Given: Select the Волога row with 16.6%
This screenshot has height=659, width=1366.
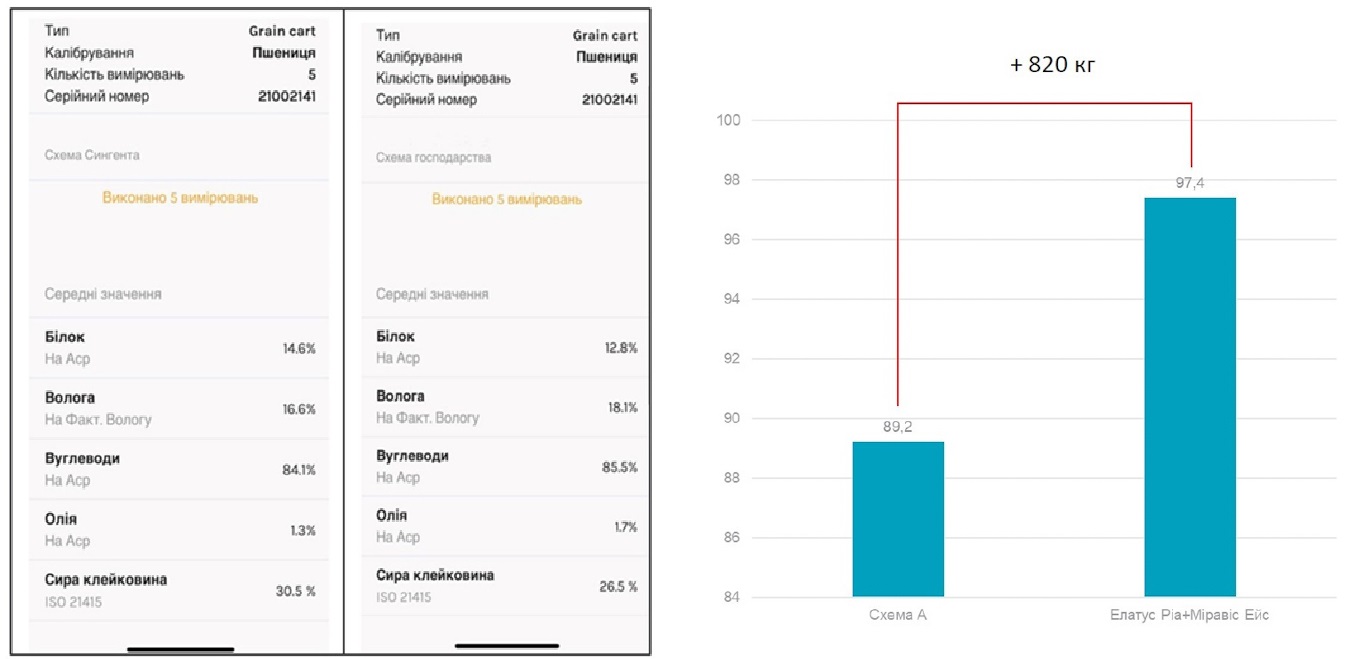Looking at the screenshot, I should click(x=180, y=409).
